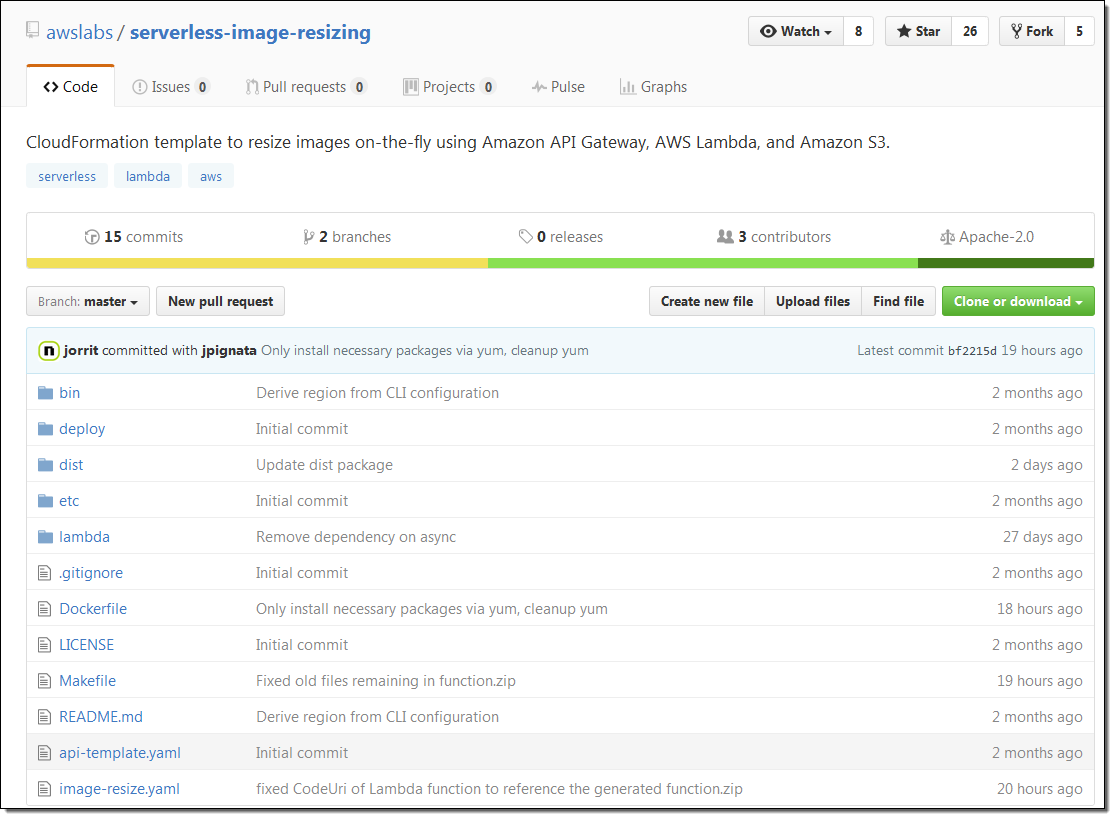Click the Makefile file icon
The image size is (1115, 819).
[x=45, y=680]
